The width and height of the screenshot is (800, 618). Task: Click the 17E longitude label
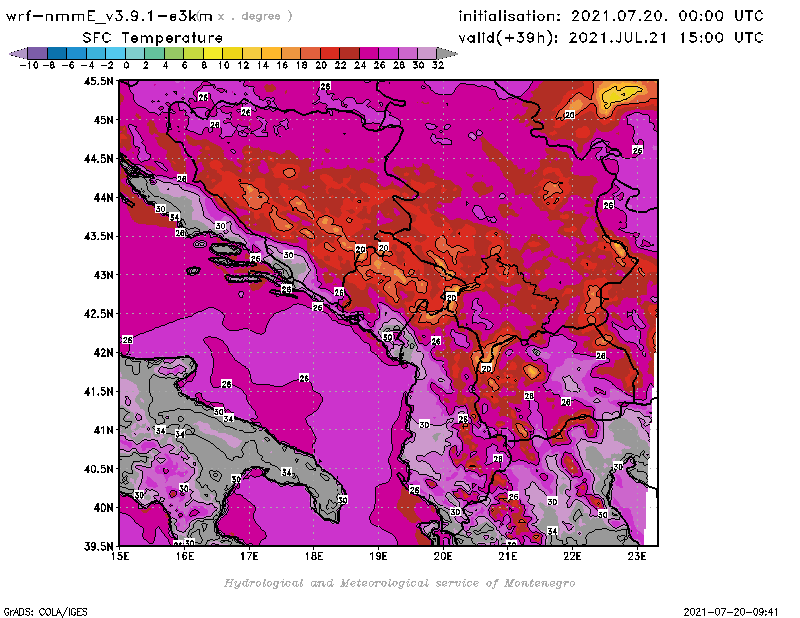[x=249, y=556]
